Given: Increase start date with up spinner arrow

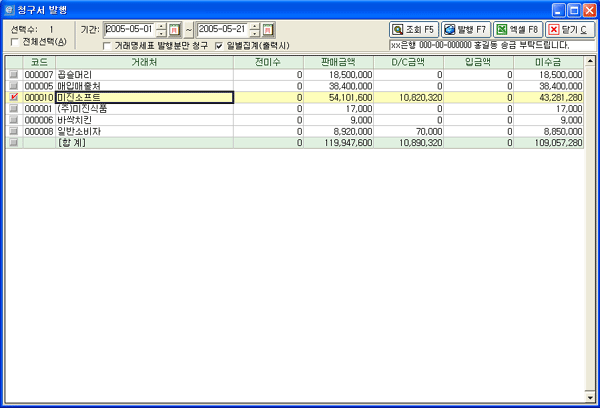Looking at the screenshot, I should [x=162, y=26].
